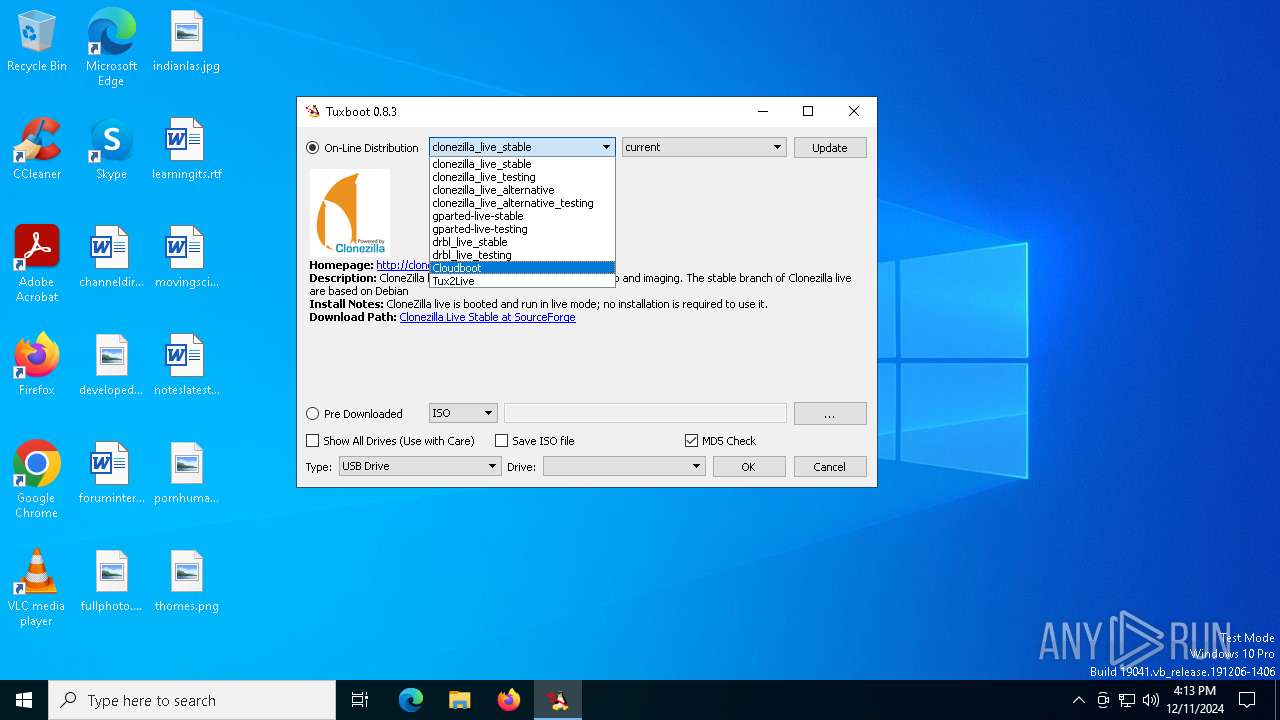Click the browse '...' button
Image resolution: width=1280 pixels, height=720 pixels.
[x=830, y=414]
